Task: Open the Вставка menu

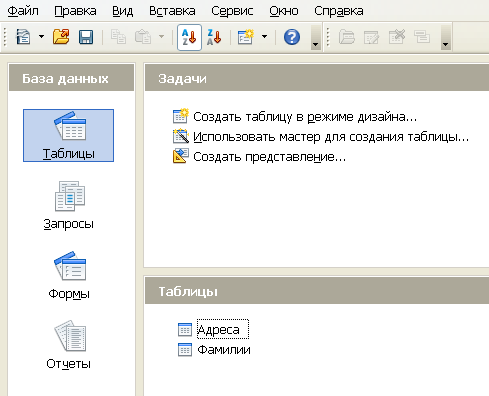Action: [x=172, y=11]
